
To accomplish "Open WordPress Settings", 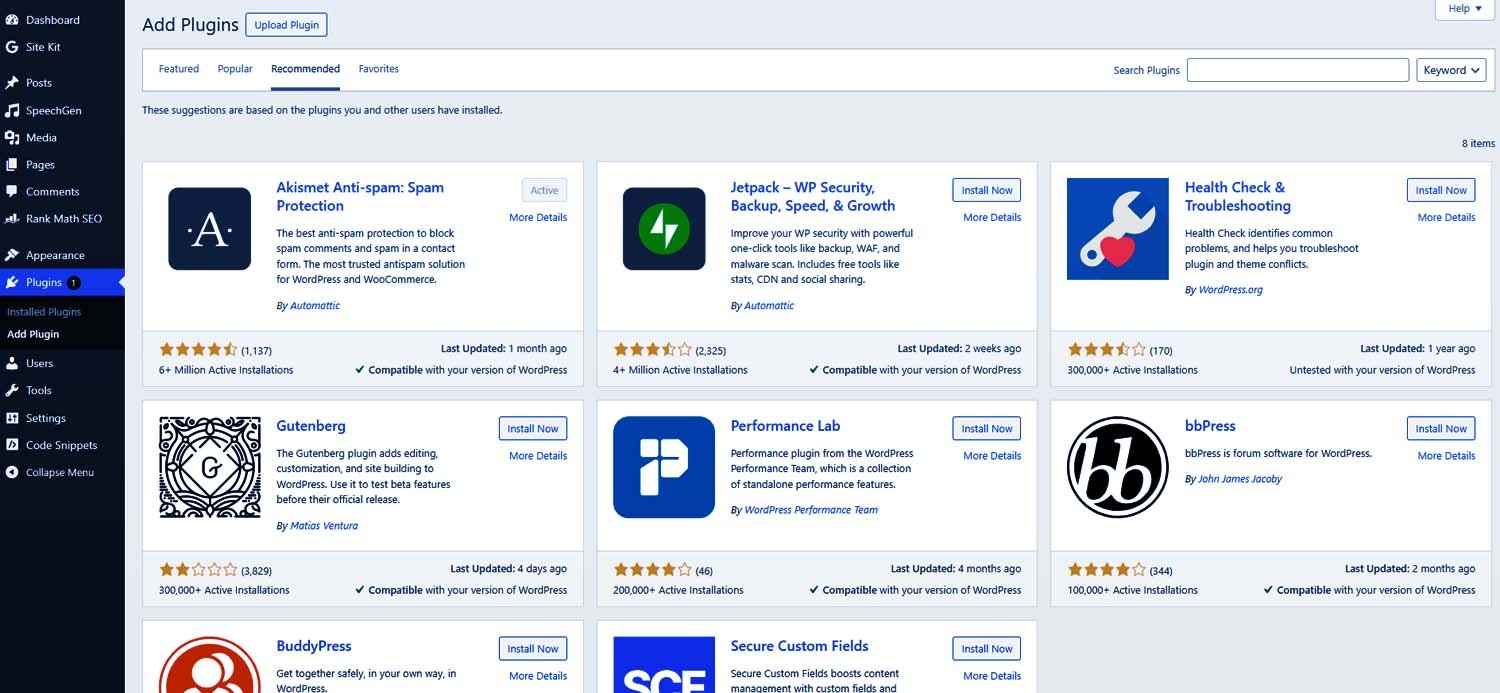I will [45, 418].
